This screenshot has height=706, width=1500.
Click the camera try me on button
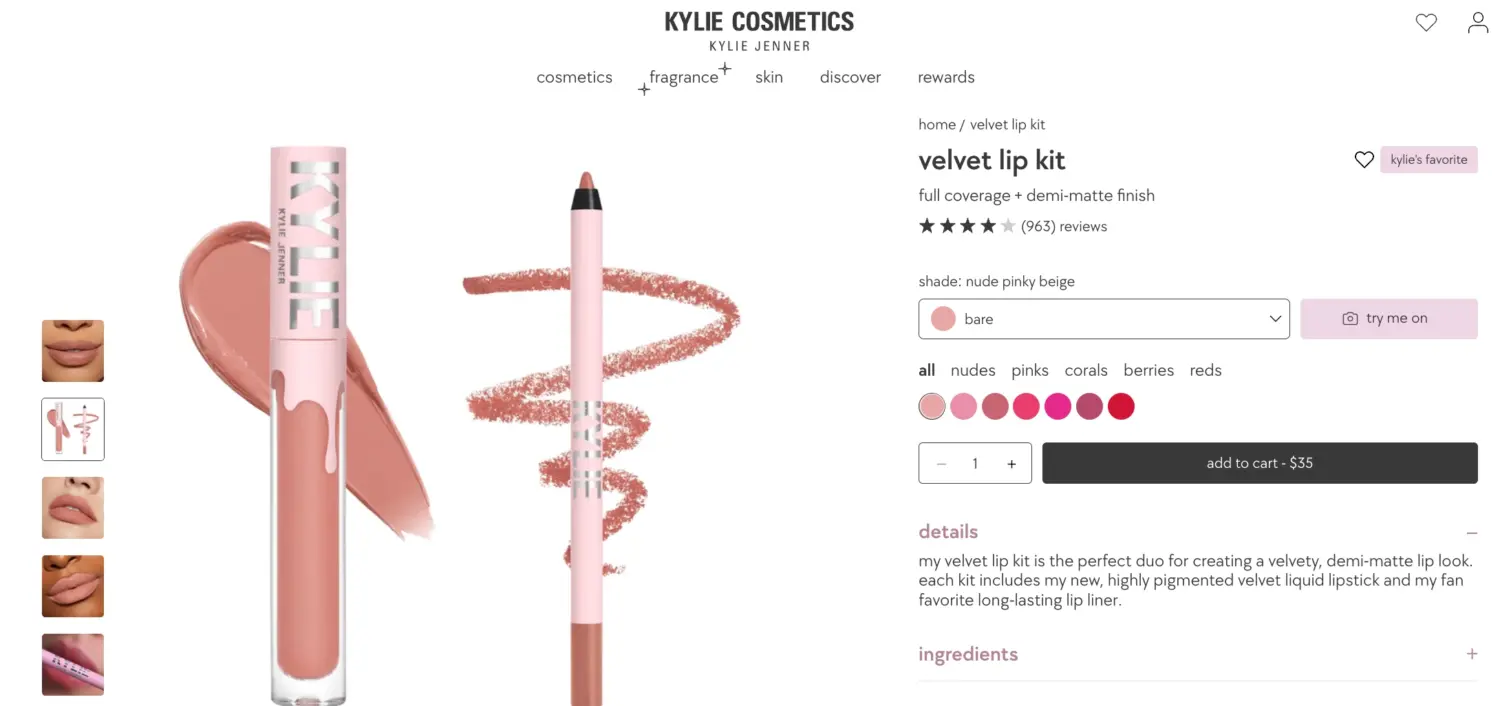1388,319
